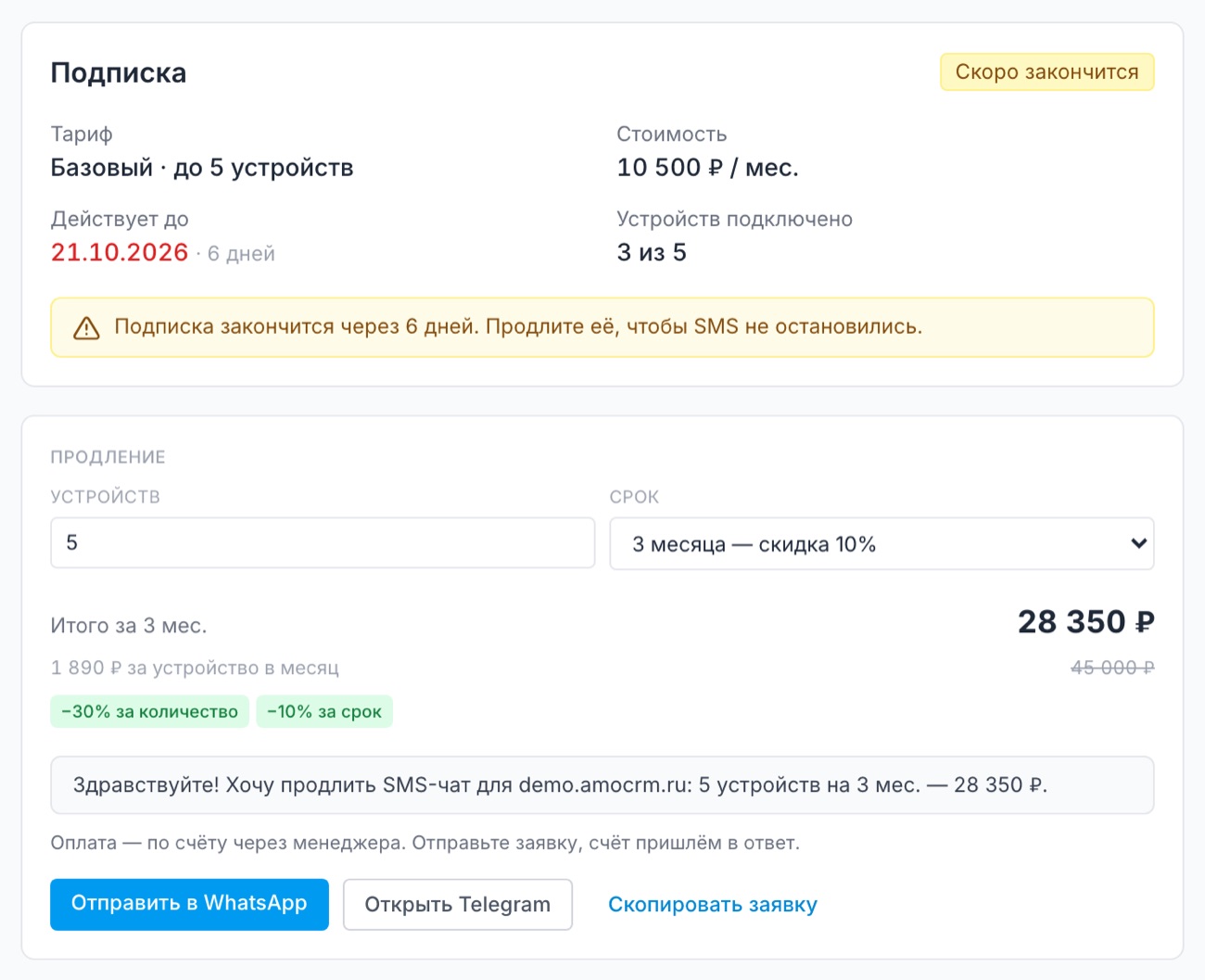Click the 'Скоро закончится' status badge
This screenshot has height=980, width=1205.
pyautogui.click(x=1047, y=72)
